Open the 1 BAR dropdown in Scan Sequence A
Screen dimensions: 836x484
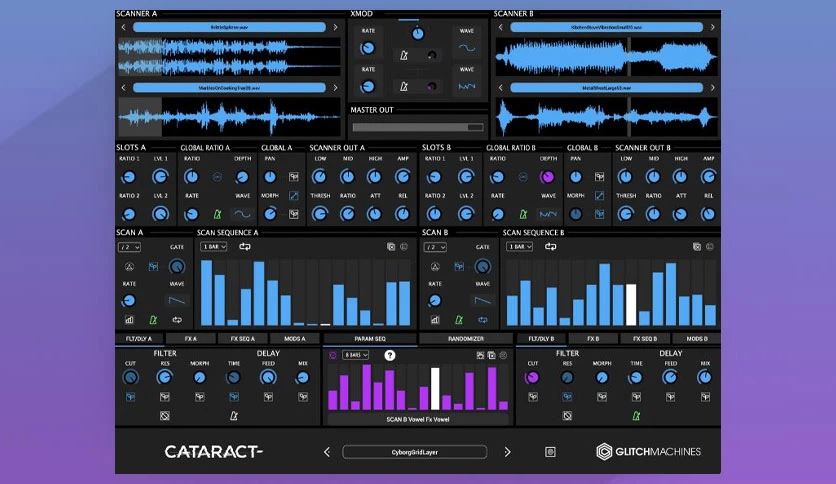point(213,247)
